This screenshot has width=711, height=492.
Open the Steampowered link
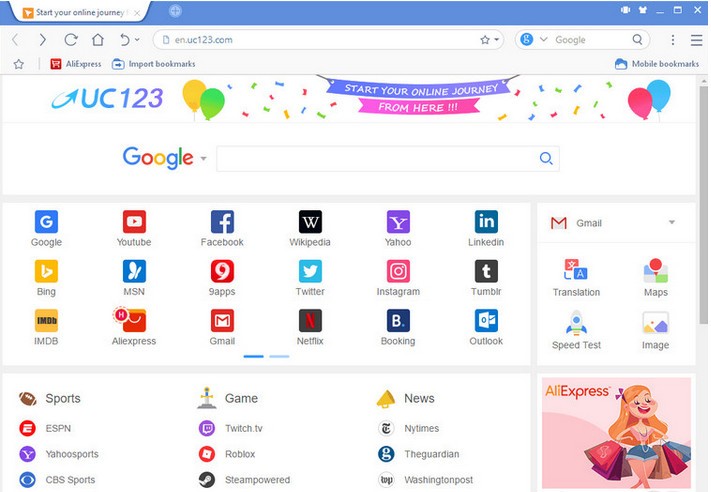(244, 480)
